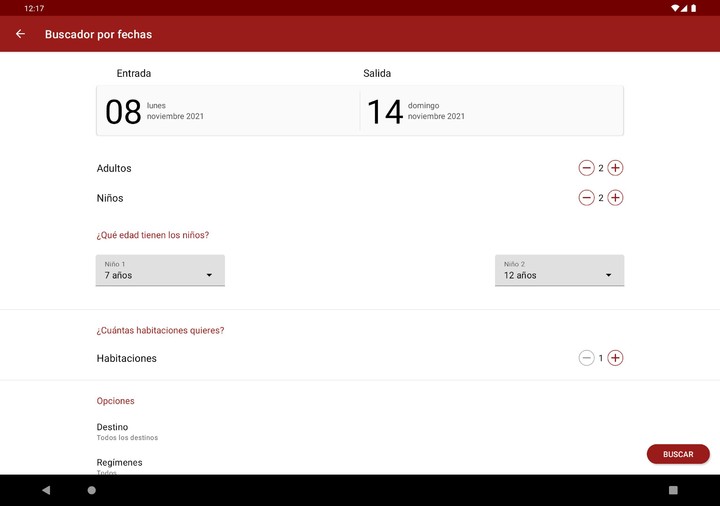The width and height of the screenshot is (720, 506).
Task: Increase the Habitaciones count
Action: [x=615, y=358]
